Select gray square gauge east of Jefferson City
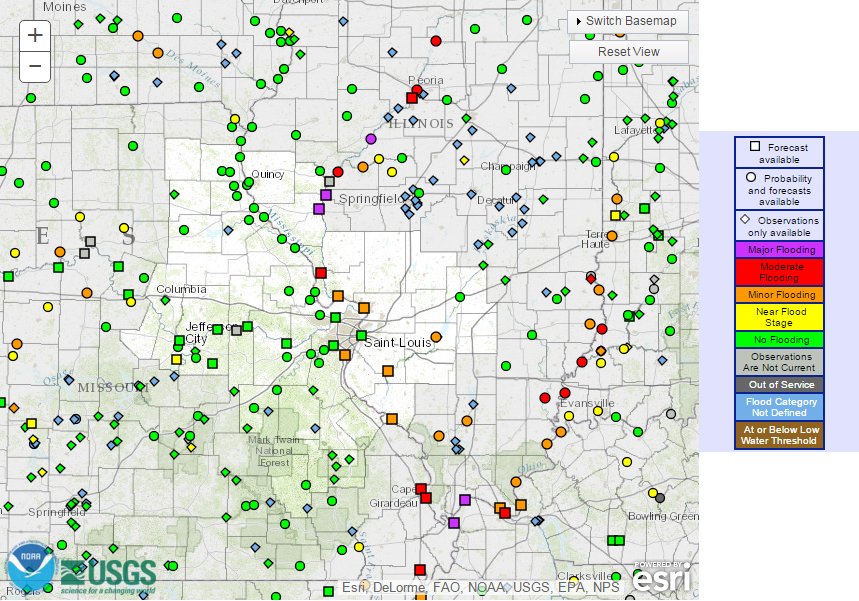 point(236,330)
